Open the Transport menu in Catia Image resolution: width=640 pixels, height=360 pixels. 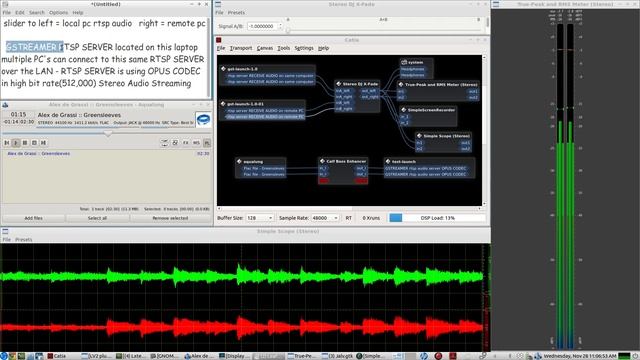pos(241,48)
